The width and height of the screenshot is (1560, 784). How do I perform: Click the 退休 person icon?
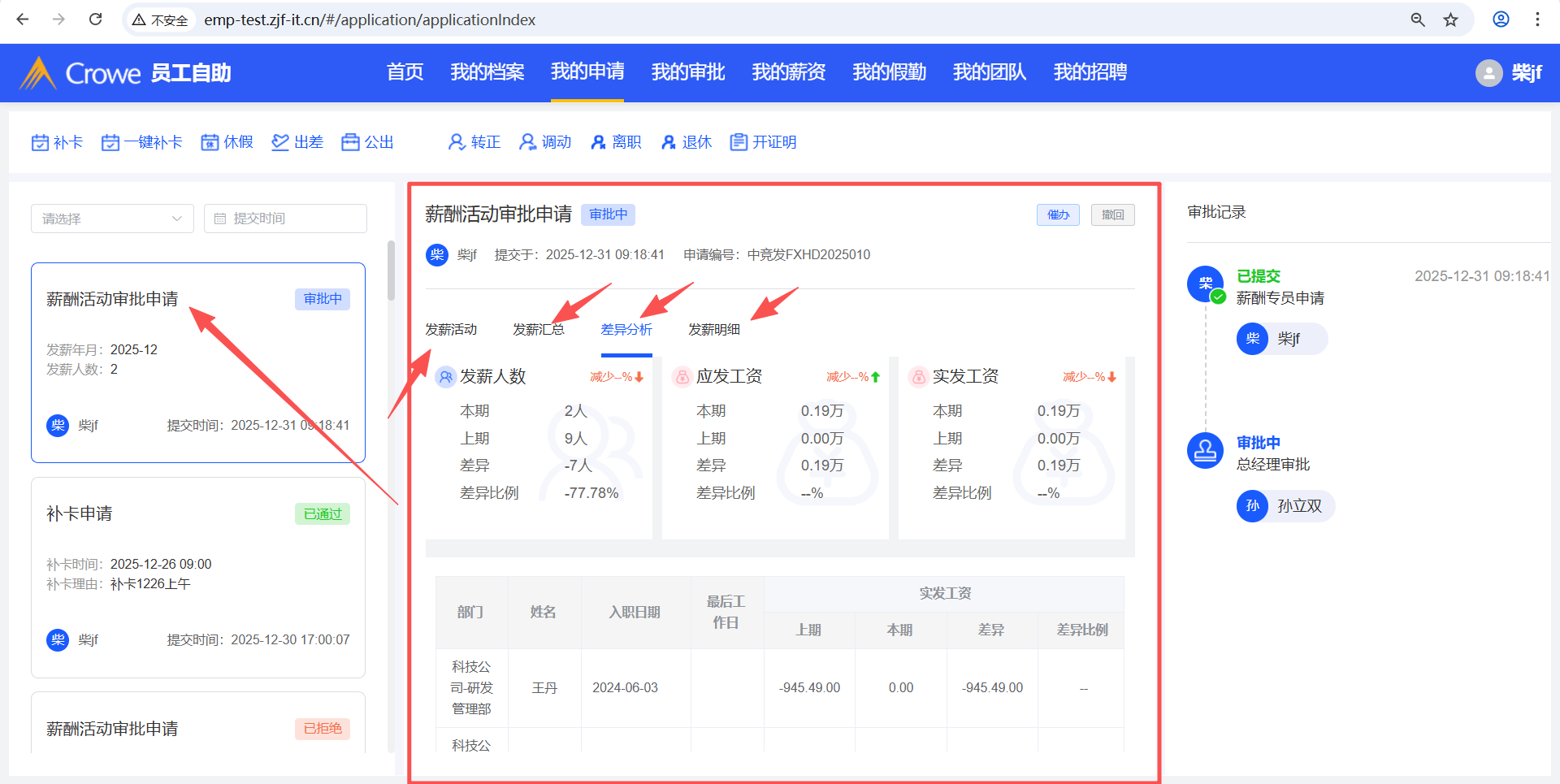(x=669, y=143)
